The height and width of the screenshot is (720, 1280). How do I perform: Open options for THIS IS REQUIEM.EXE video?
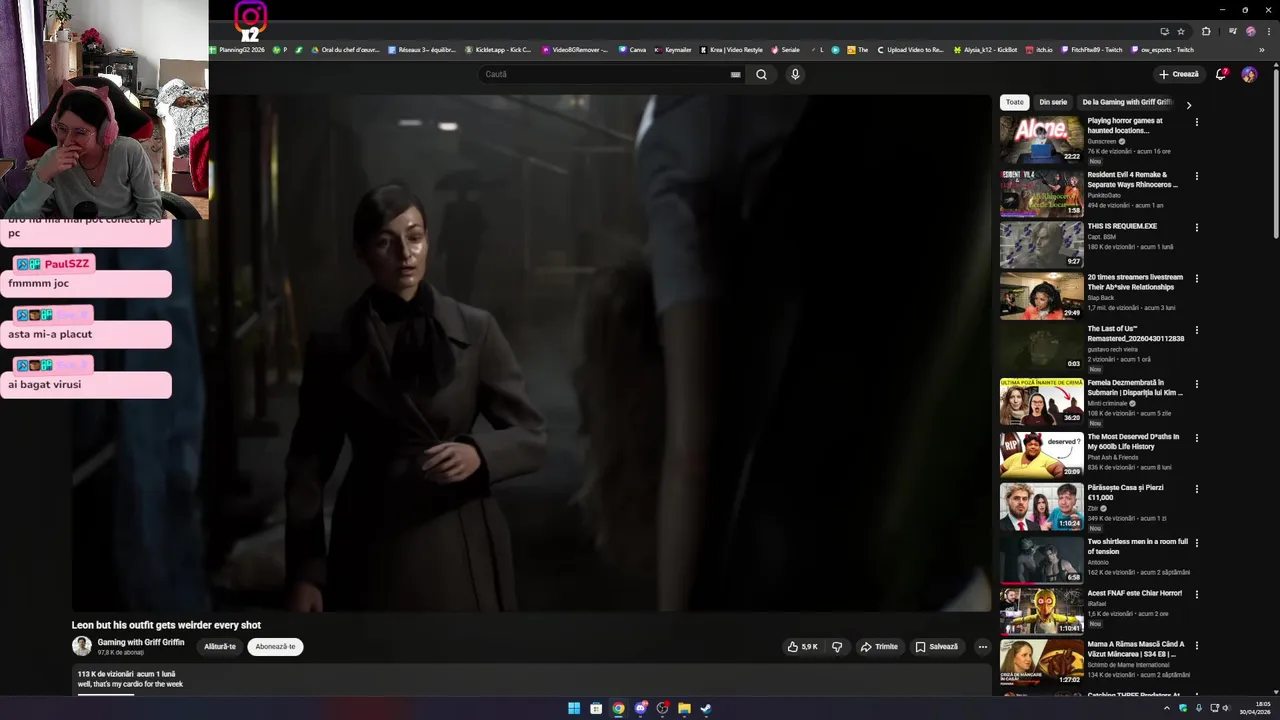1196,227
